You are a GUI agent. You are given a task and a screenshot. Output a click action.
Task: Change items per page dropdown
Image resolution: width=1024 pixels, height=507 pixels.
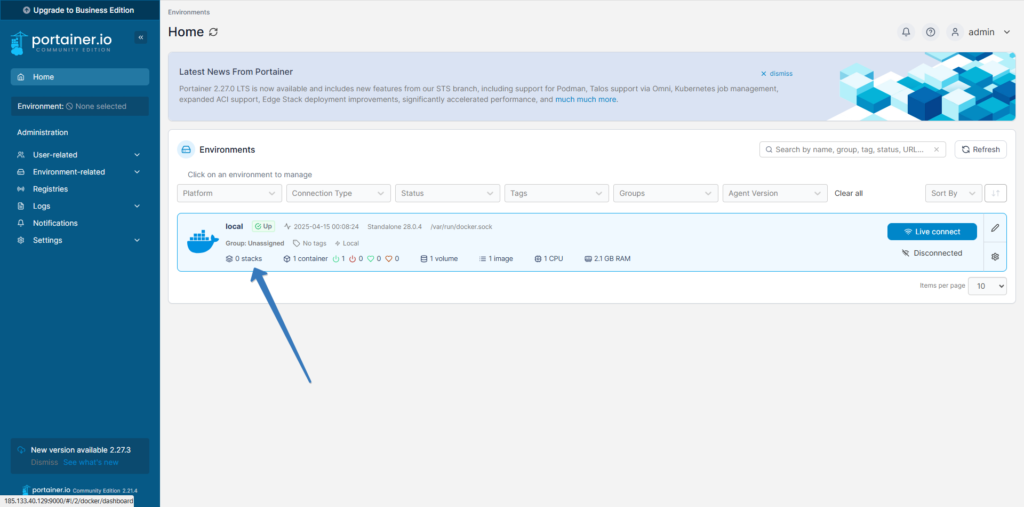[x=987, y=286]
